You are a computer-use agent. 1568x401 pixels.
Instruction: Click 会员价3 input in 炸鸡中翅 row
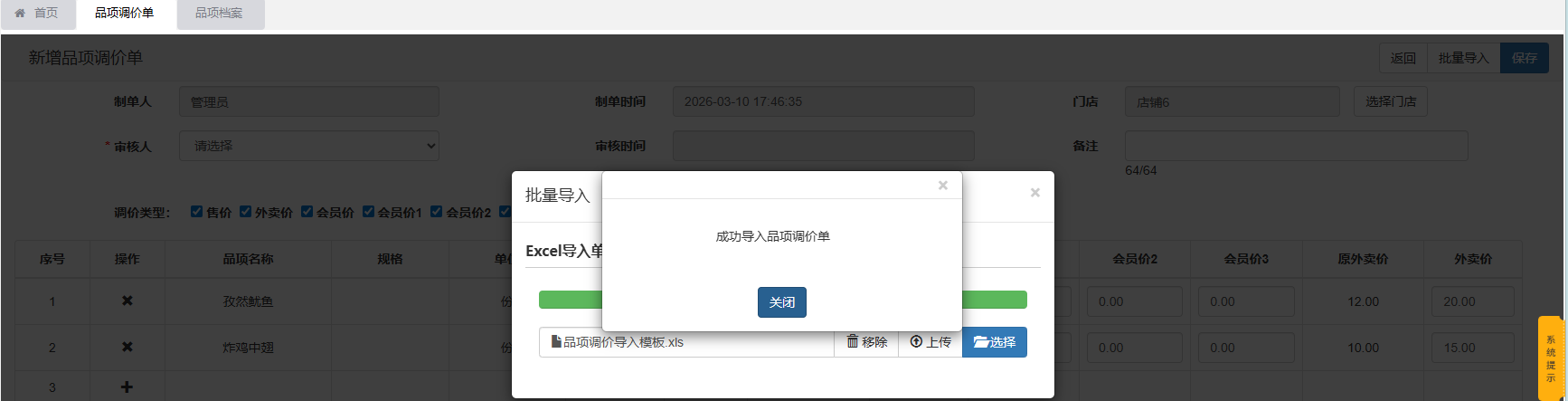[x=1246, y=348]
